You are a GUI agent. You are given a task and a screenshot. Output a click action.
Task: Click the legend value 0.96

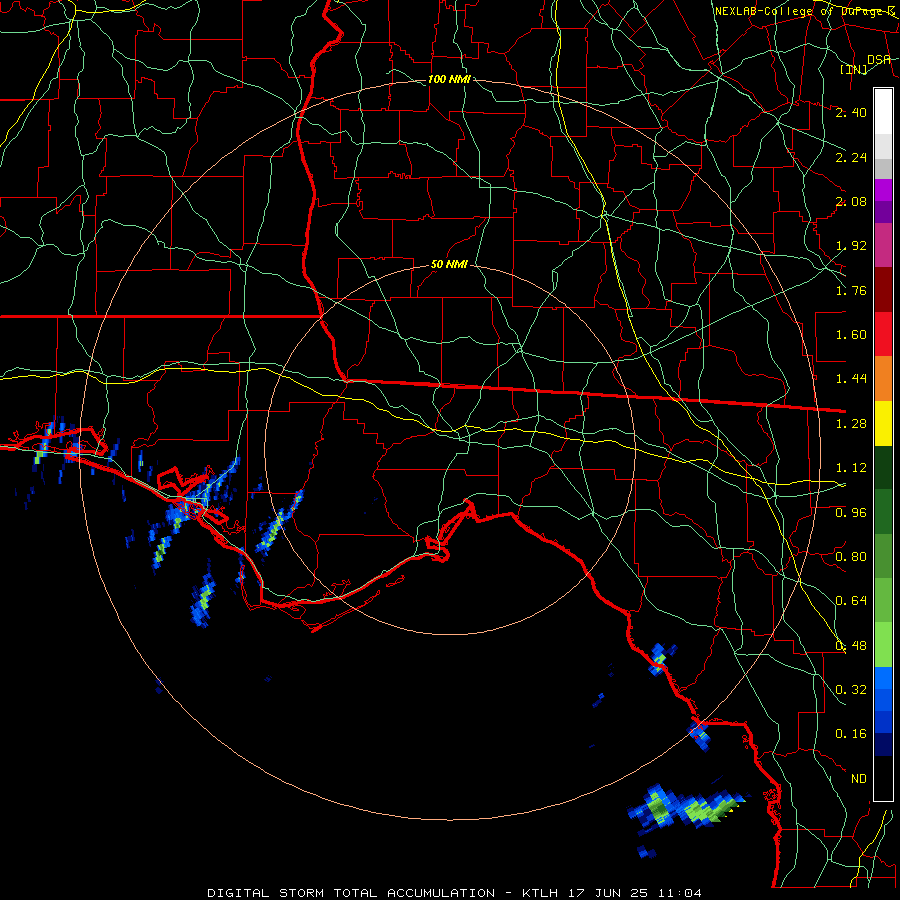click(851, 513)
